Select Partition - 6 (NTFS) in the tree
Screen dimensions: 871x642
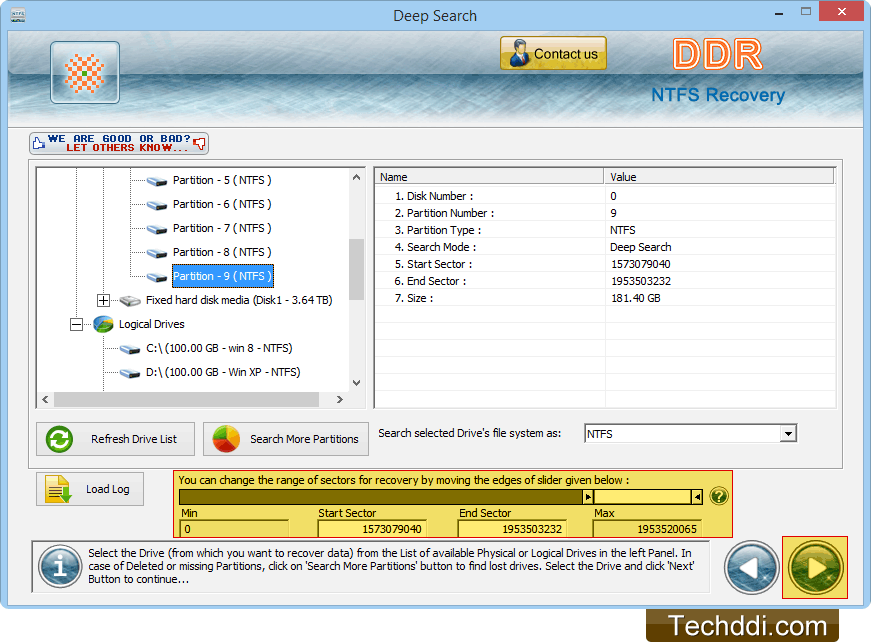click(x=222, y=204)
